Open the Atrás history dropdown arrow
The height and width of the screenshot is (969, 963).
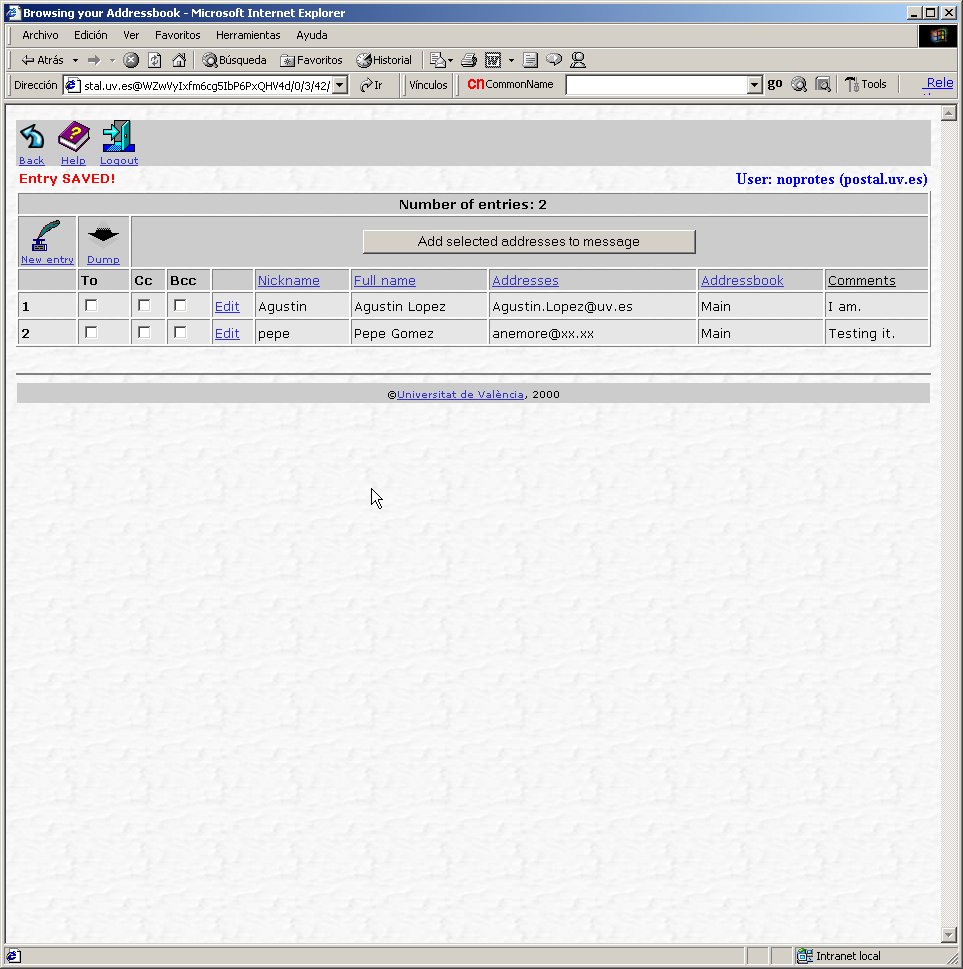point(75,61)
